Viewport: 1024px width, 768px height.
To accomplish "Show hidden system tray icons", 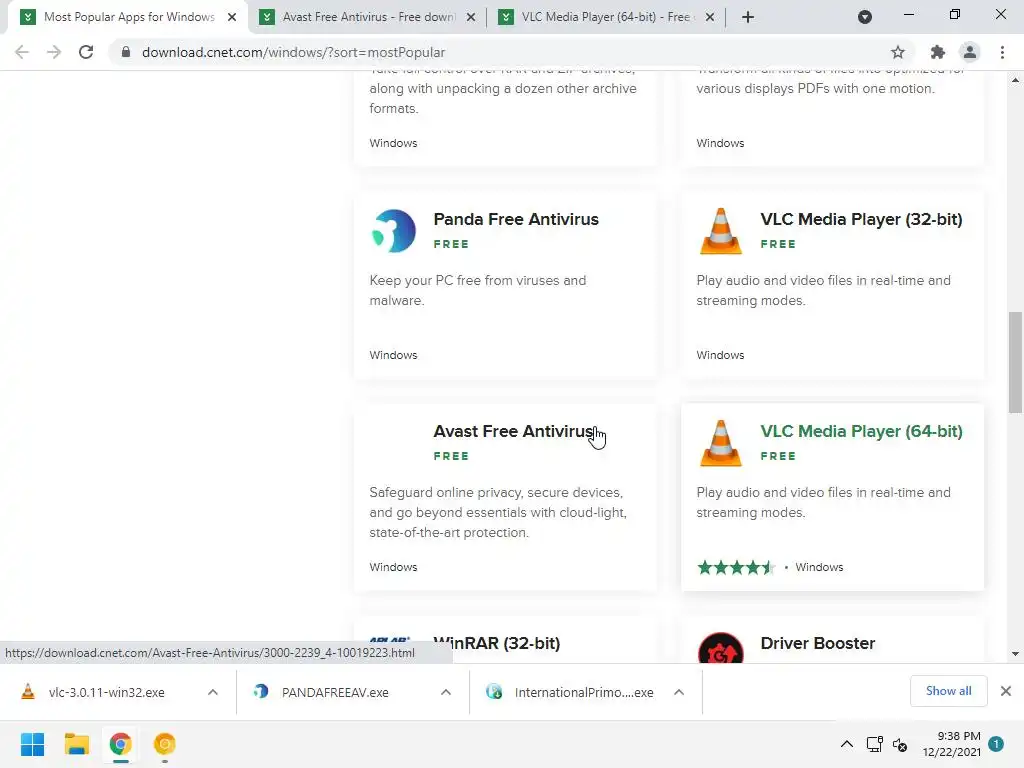I will (x=846, y=744).
